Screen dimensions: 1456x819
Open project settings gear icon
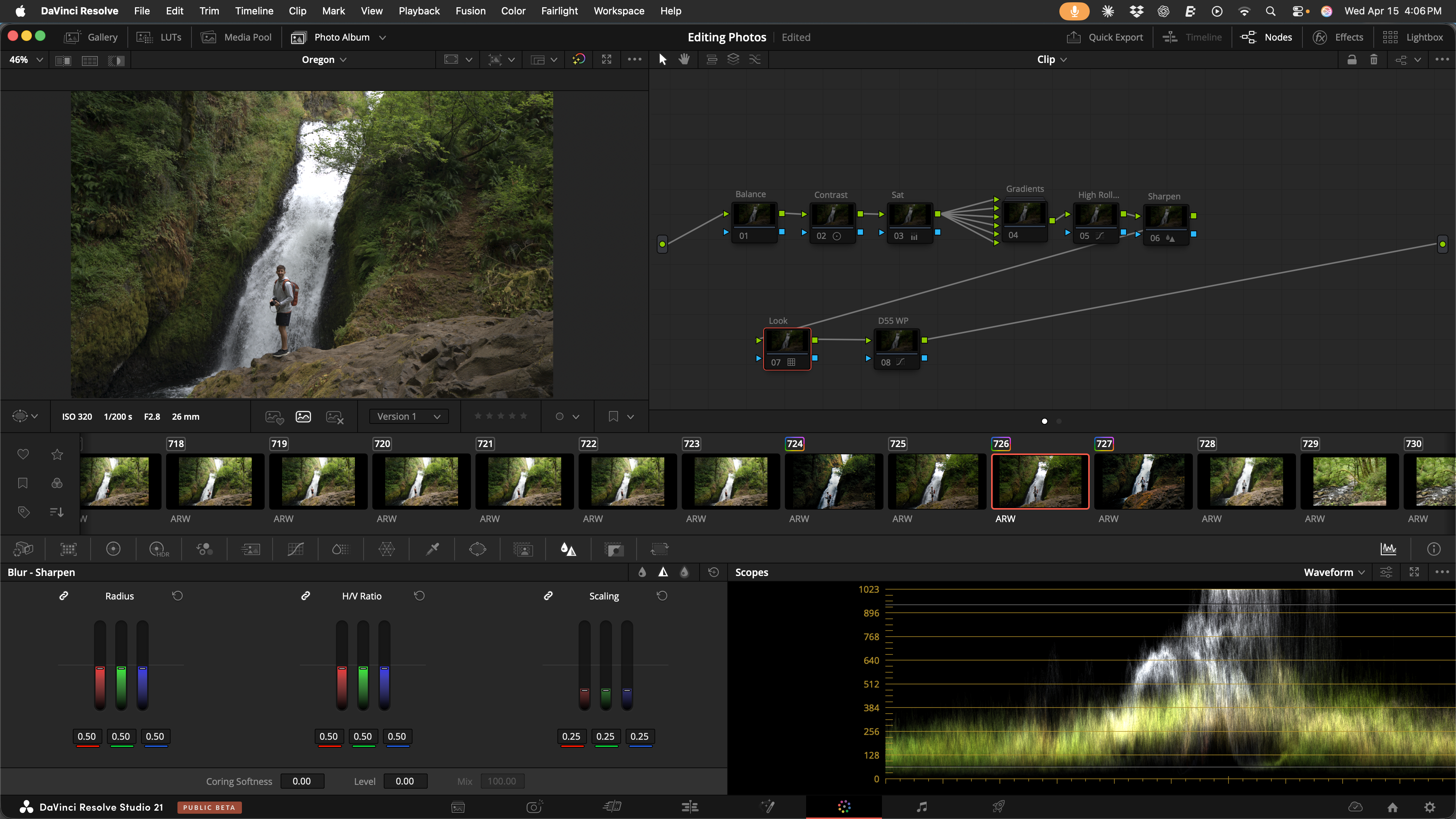coord(1429,806)
